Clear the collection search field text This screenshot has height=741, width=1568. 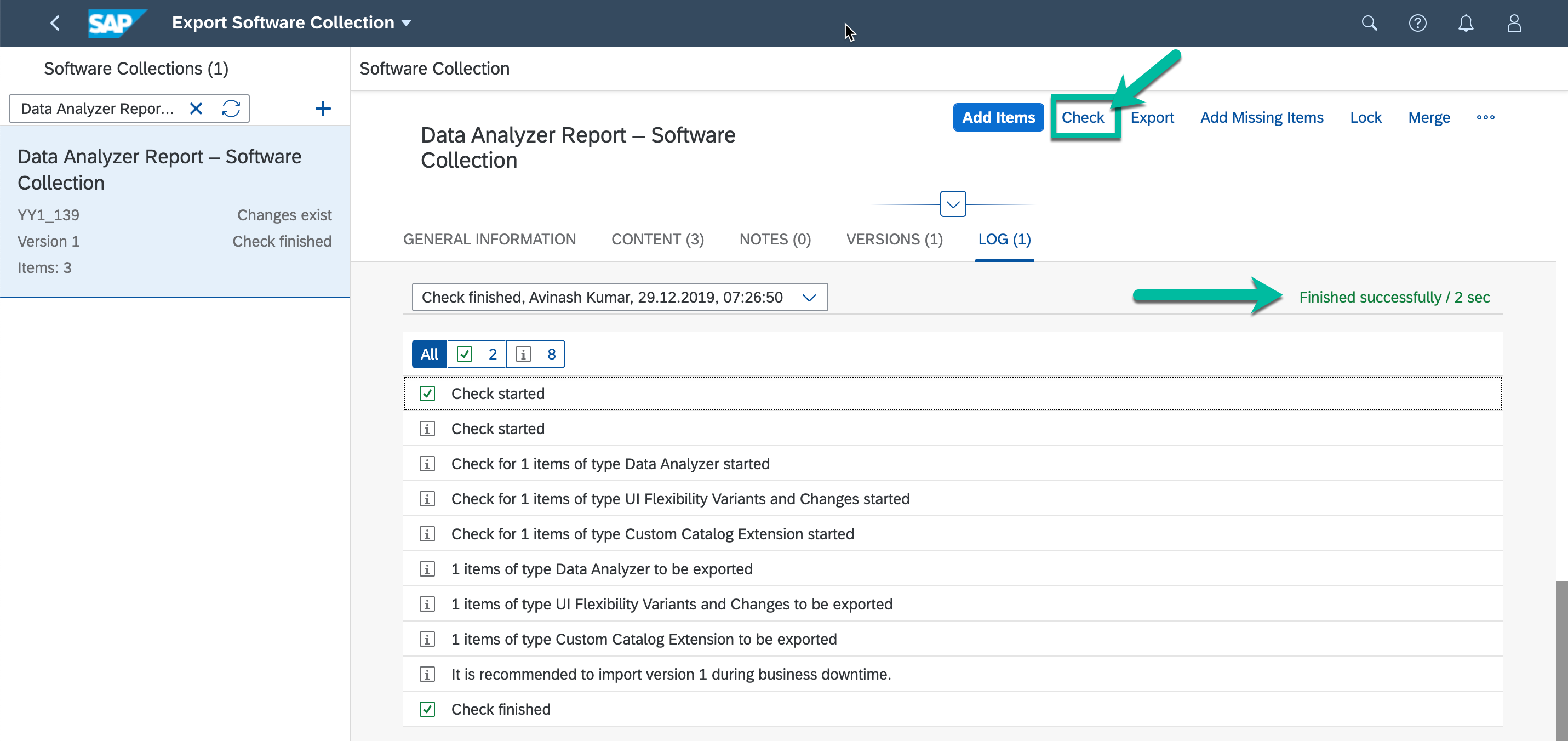[x=196, y=109]
